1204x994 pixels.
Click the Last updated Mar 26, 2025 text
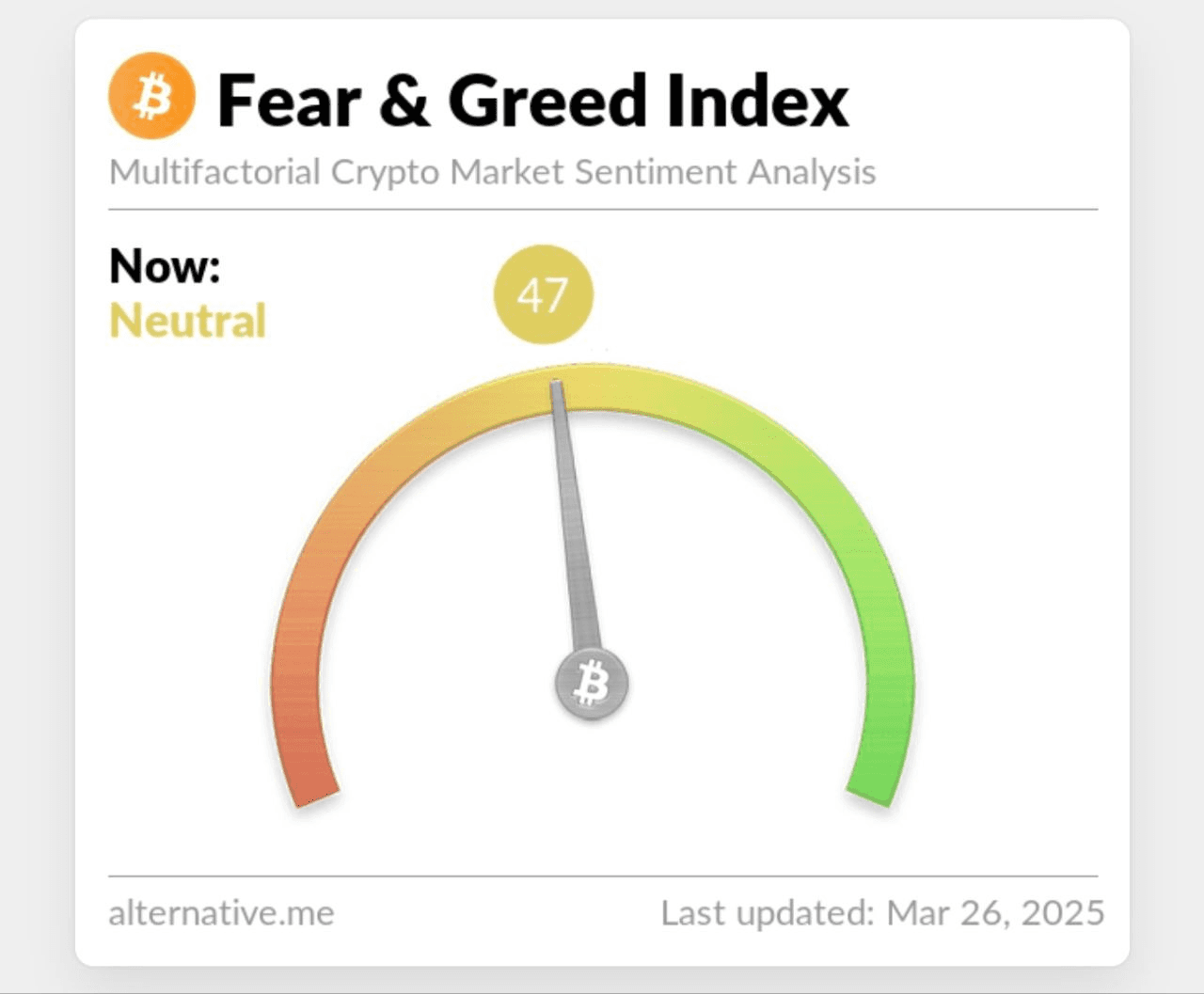(x=882, y=913)
